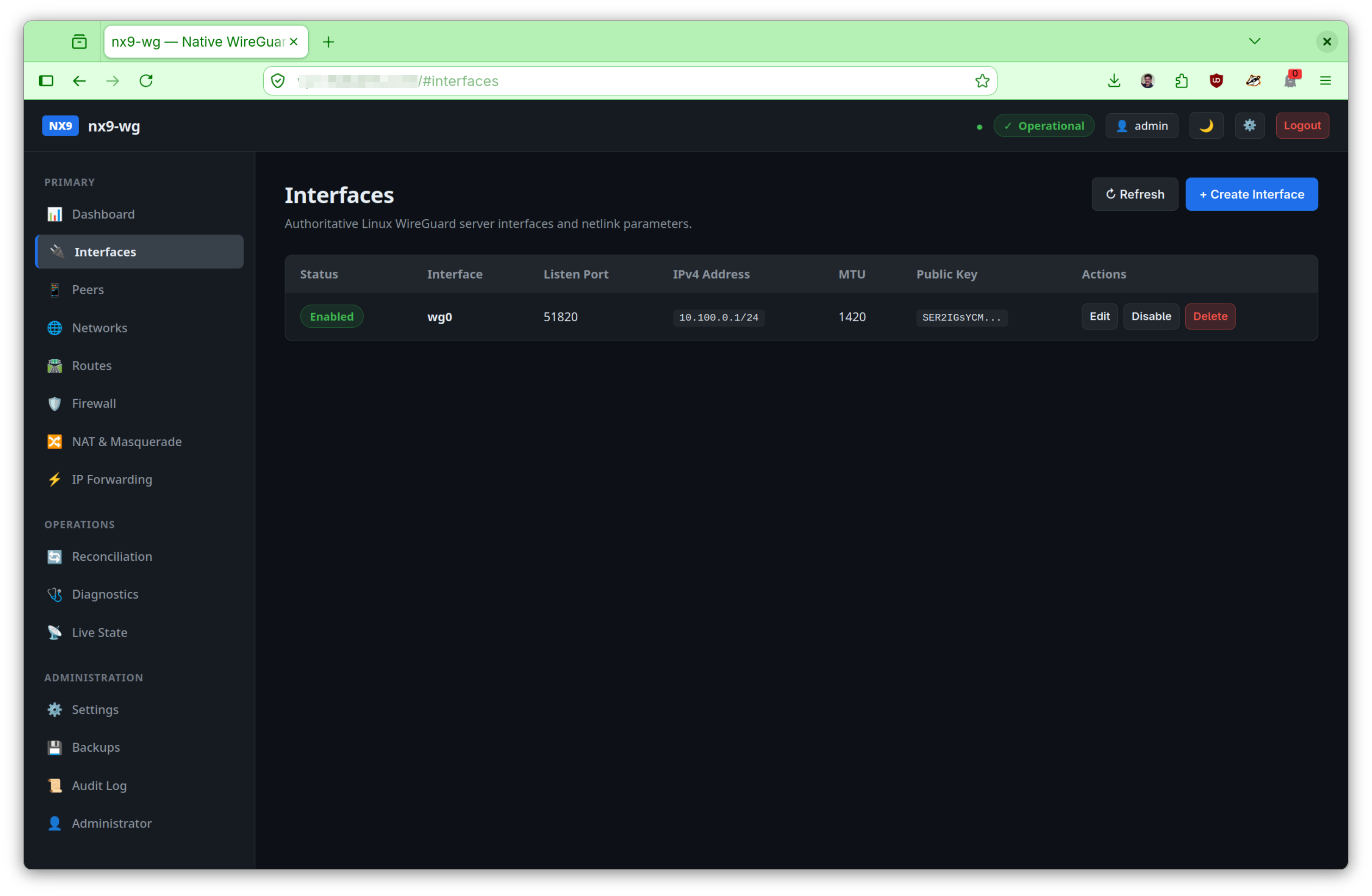Open settings via the header gear icon
This screenshot has height=896, width=1372.
click(1249, 126)
